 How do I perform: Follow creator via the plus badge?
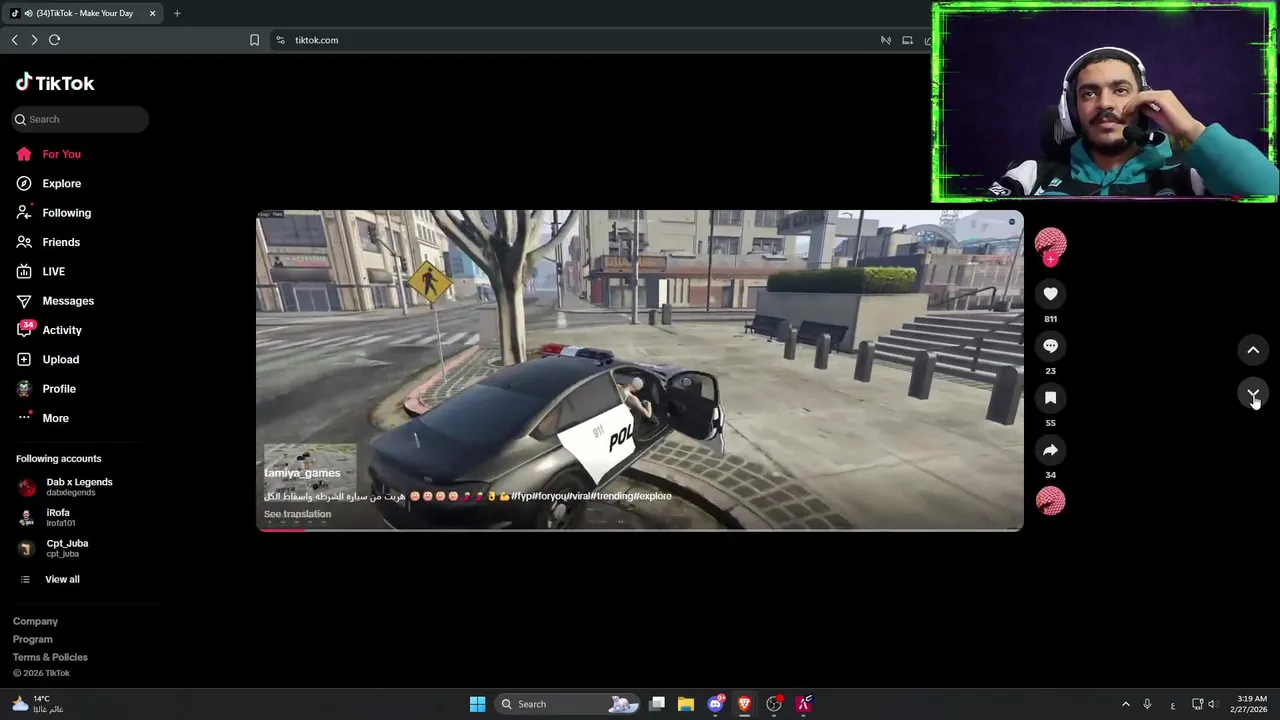click(x=1050, y=260)
